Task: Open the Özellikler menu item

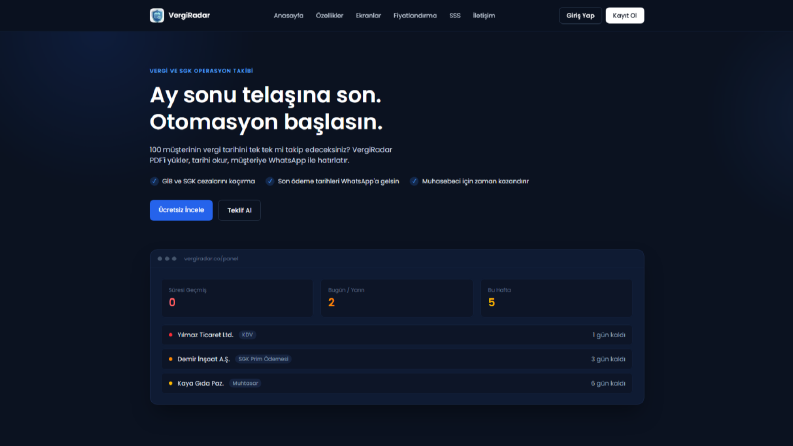Action: [x=329, y=16]
